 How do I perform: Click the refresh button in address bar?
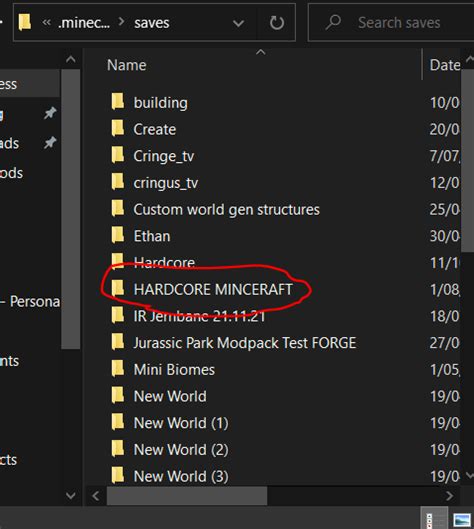click(x=277, y=23)
